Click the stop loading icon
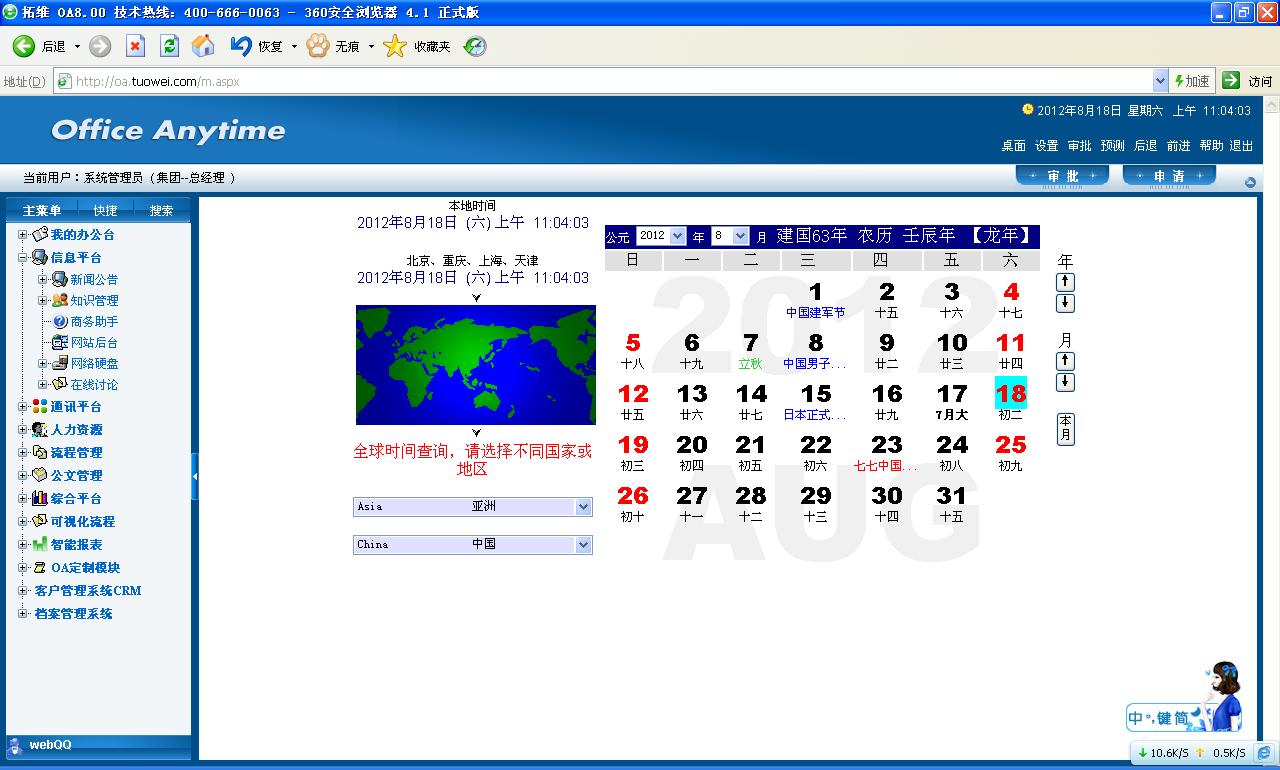The height and width of the screenshot is (770, 1280). click(135, 46)
